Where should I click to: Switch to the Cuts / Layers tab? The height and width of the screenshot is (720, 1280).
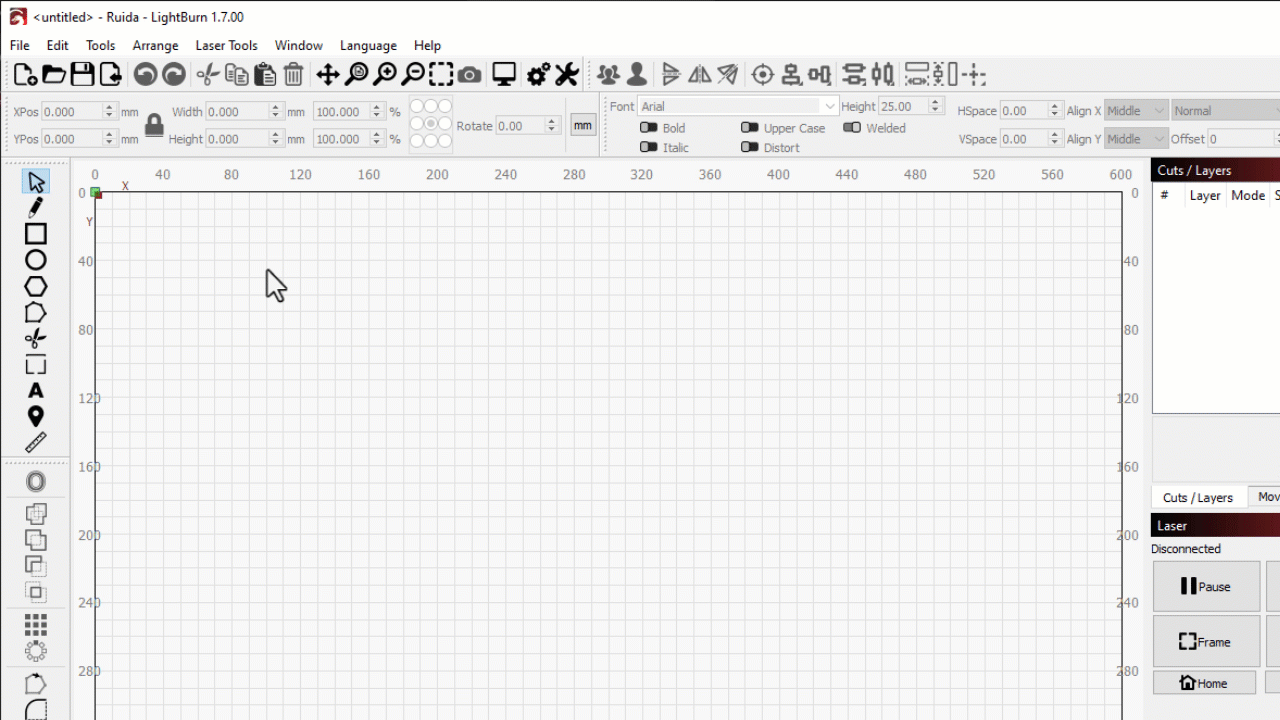pos(1197,497)
